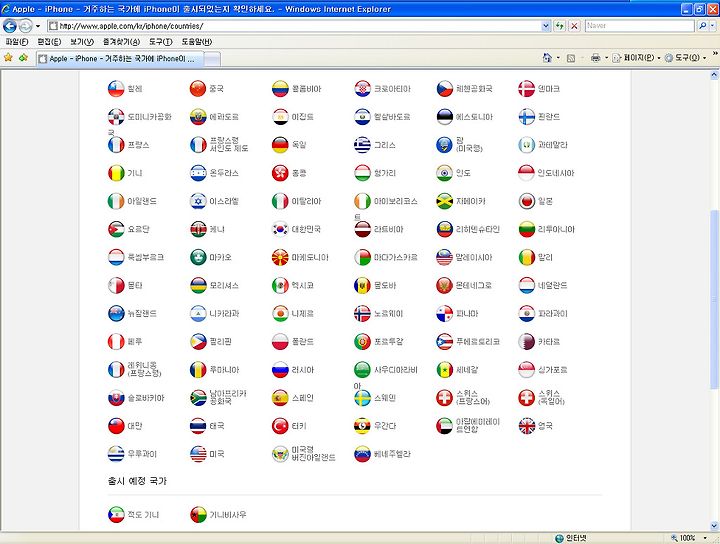
Task: Choose the United Kingdom flag icon
Action: point(526,426)
